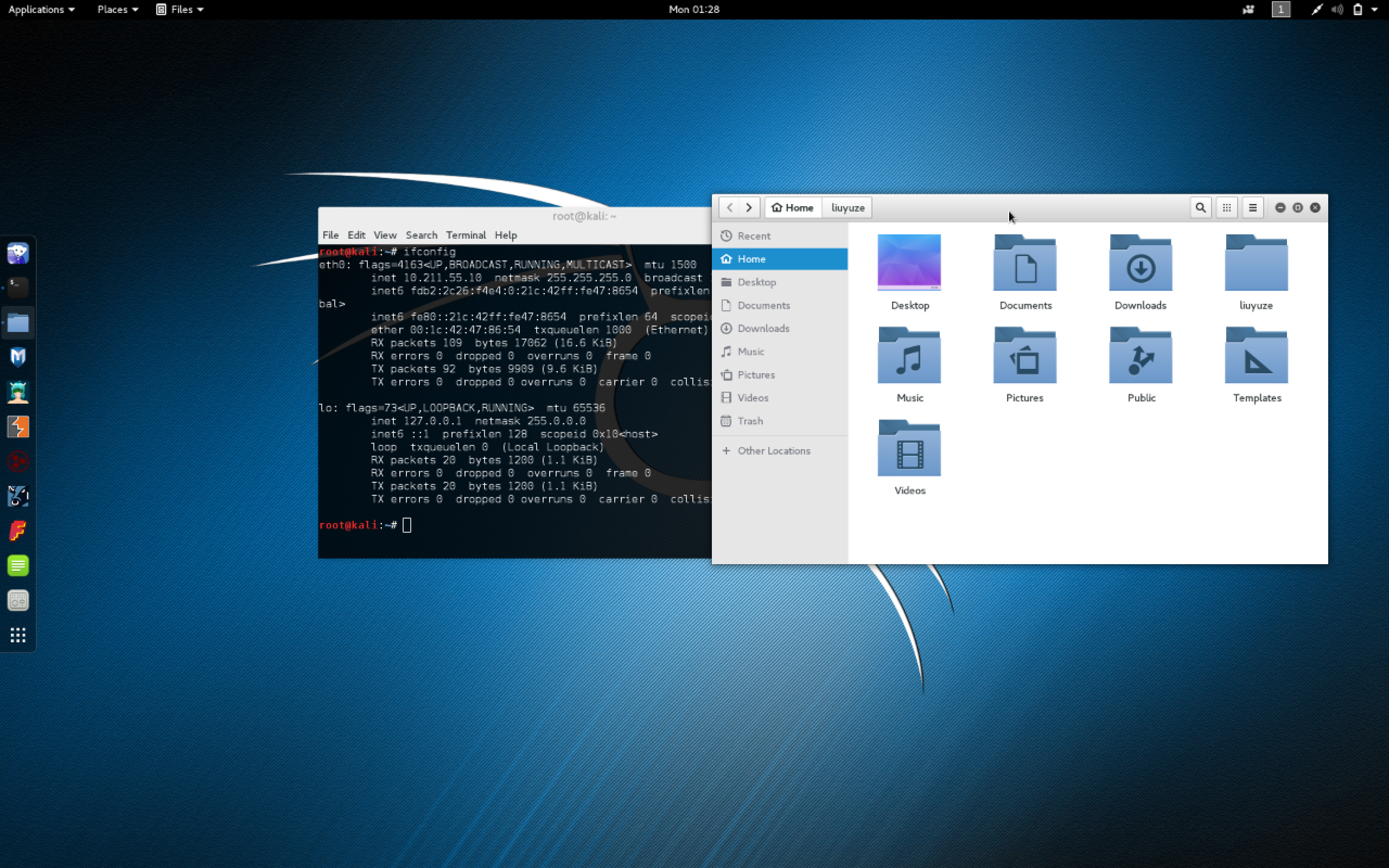Image resolution: width=1389 pixels, height=868 pixels.
Task: Open the system status menu arrow
Action: coord(1374,9)
